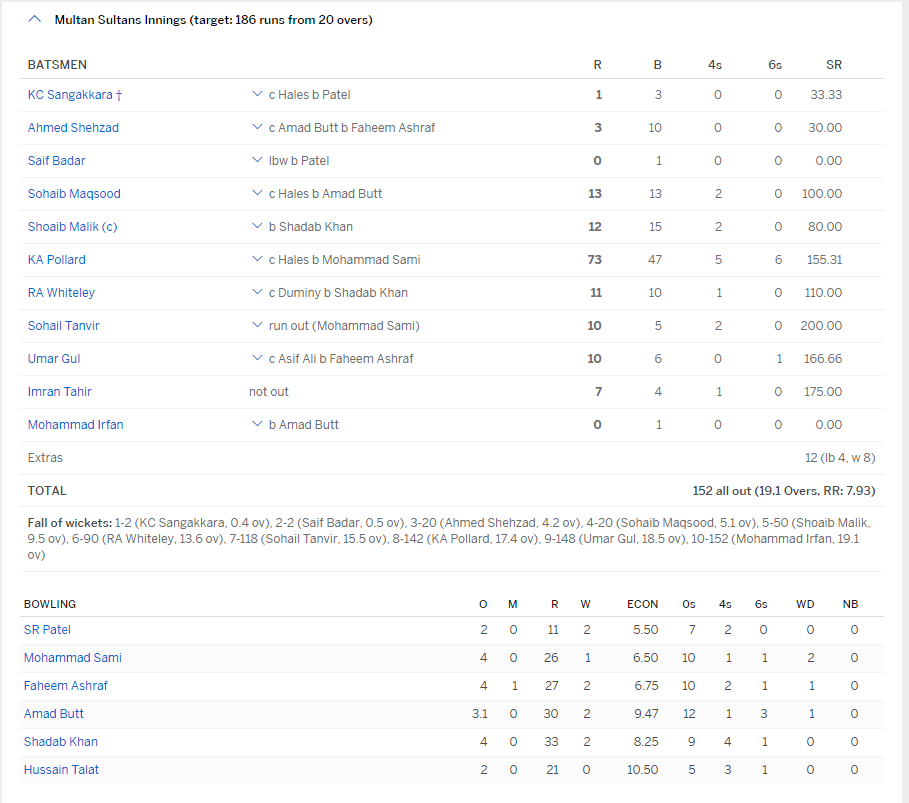Open Imran Tahir player link
The height and width of the screenshot is (803, 909).
pos(60,391)
